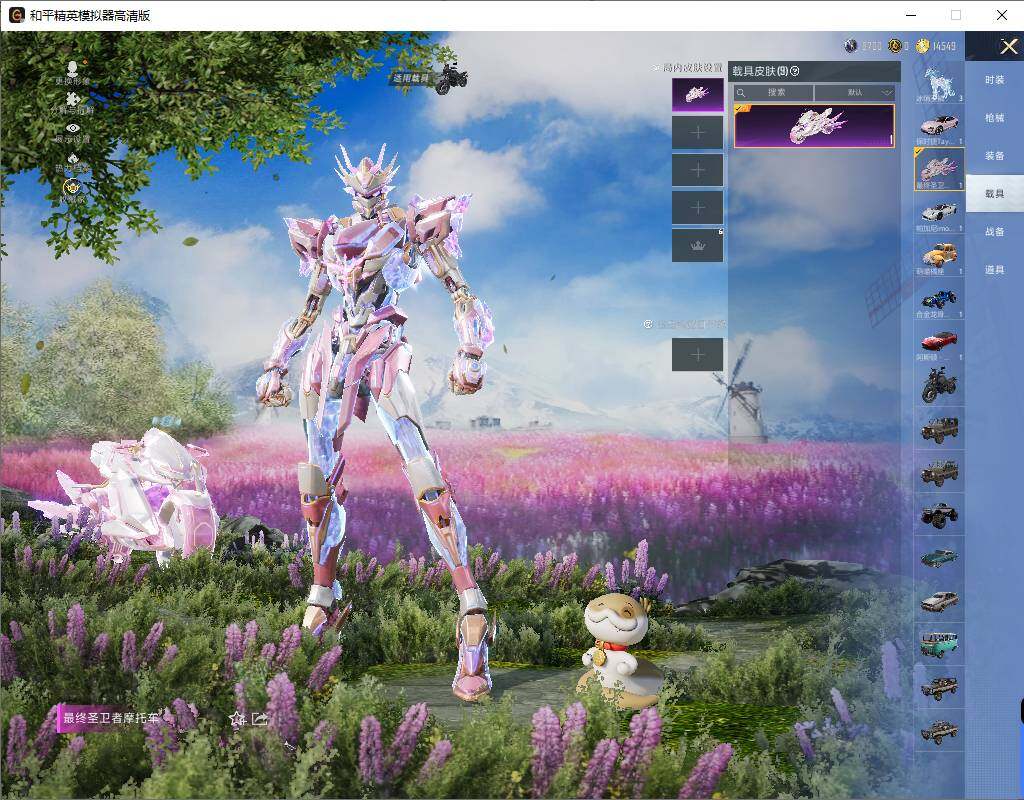Open the puzzle-piece decompose icon

(72, 99)
